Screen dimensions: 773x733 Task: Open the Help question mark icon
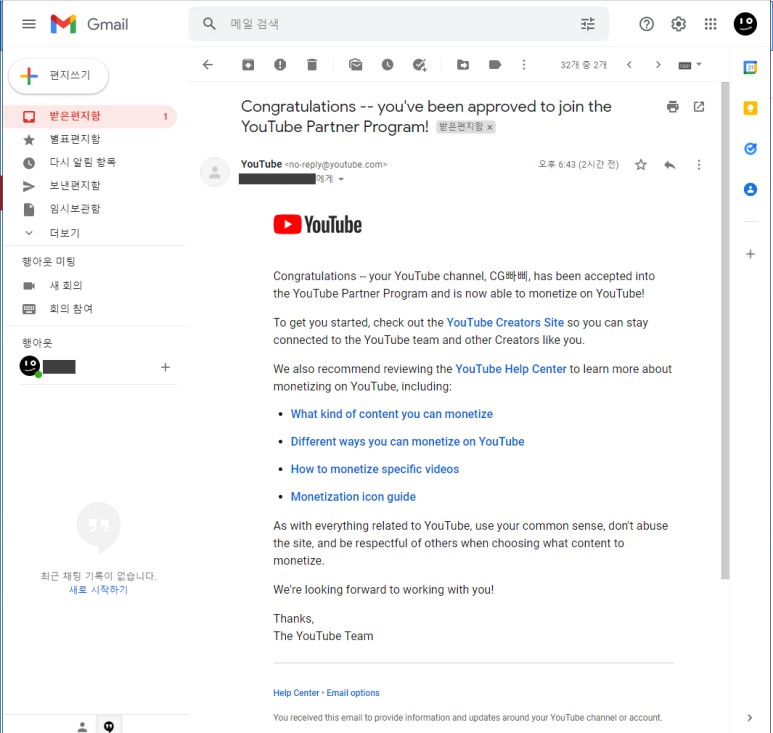(646, 24)
